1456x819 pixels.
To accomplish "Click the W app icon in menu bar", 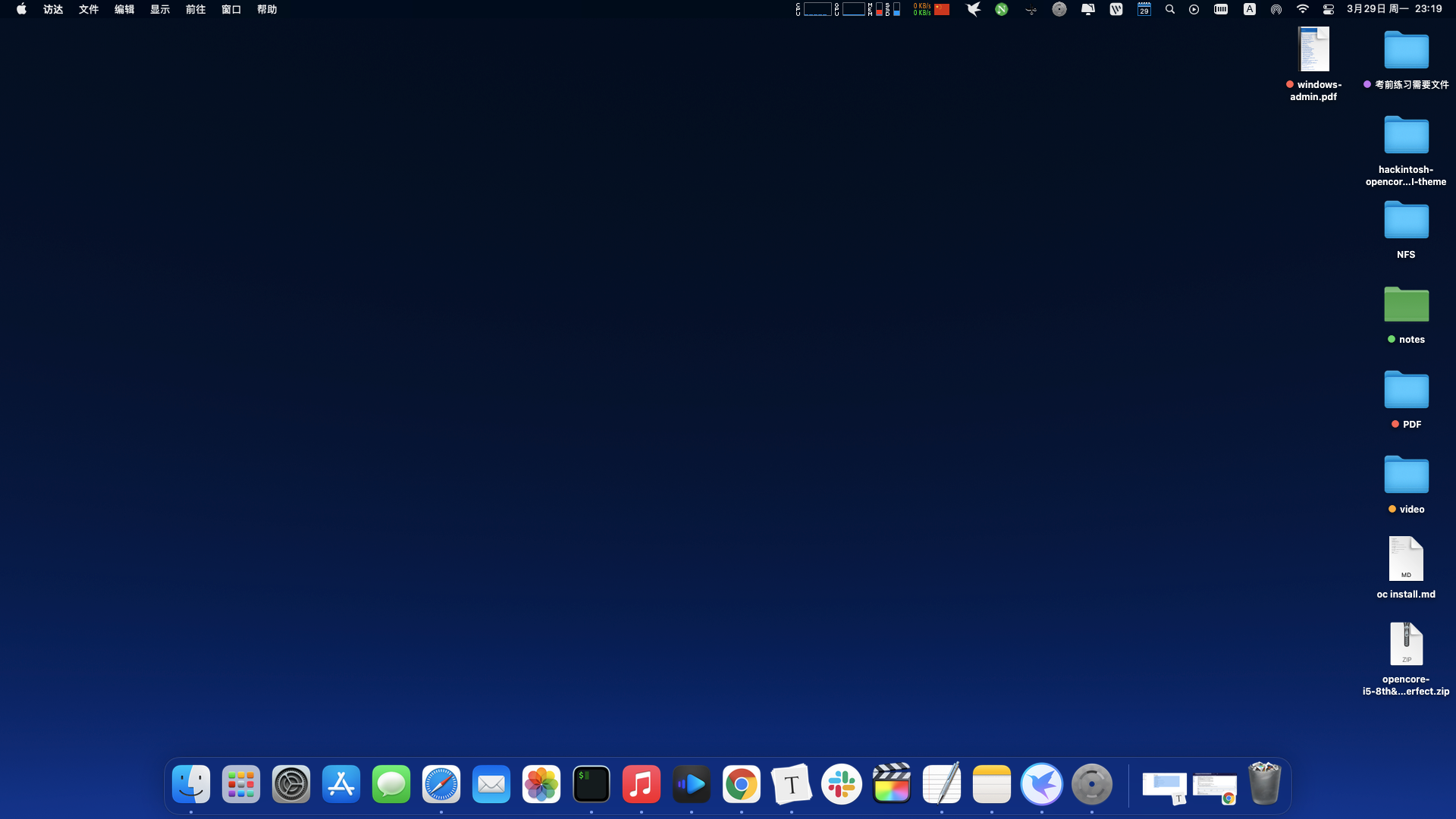I will click(x=1116, y=9).
